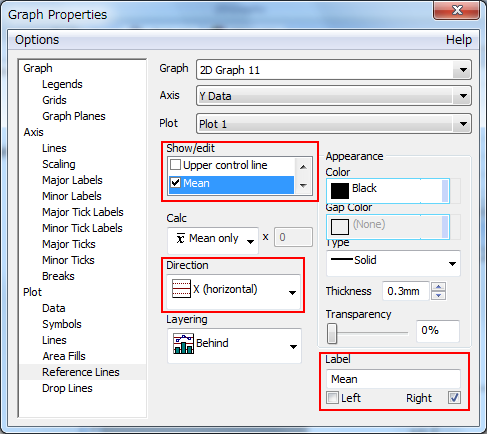This screenshot has width=487, height=434.
Task: Open the Options menu
Action: pos(37,40)
